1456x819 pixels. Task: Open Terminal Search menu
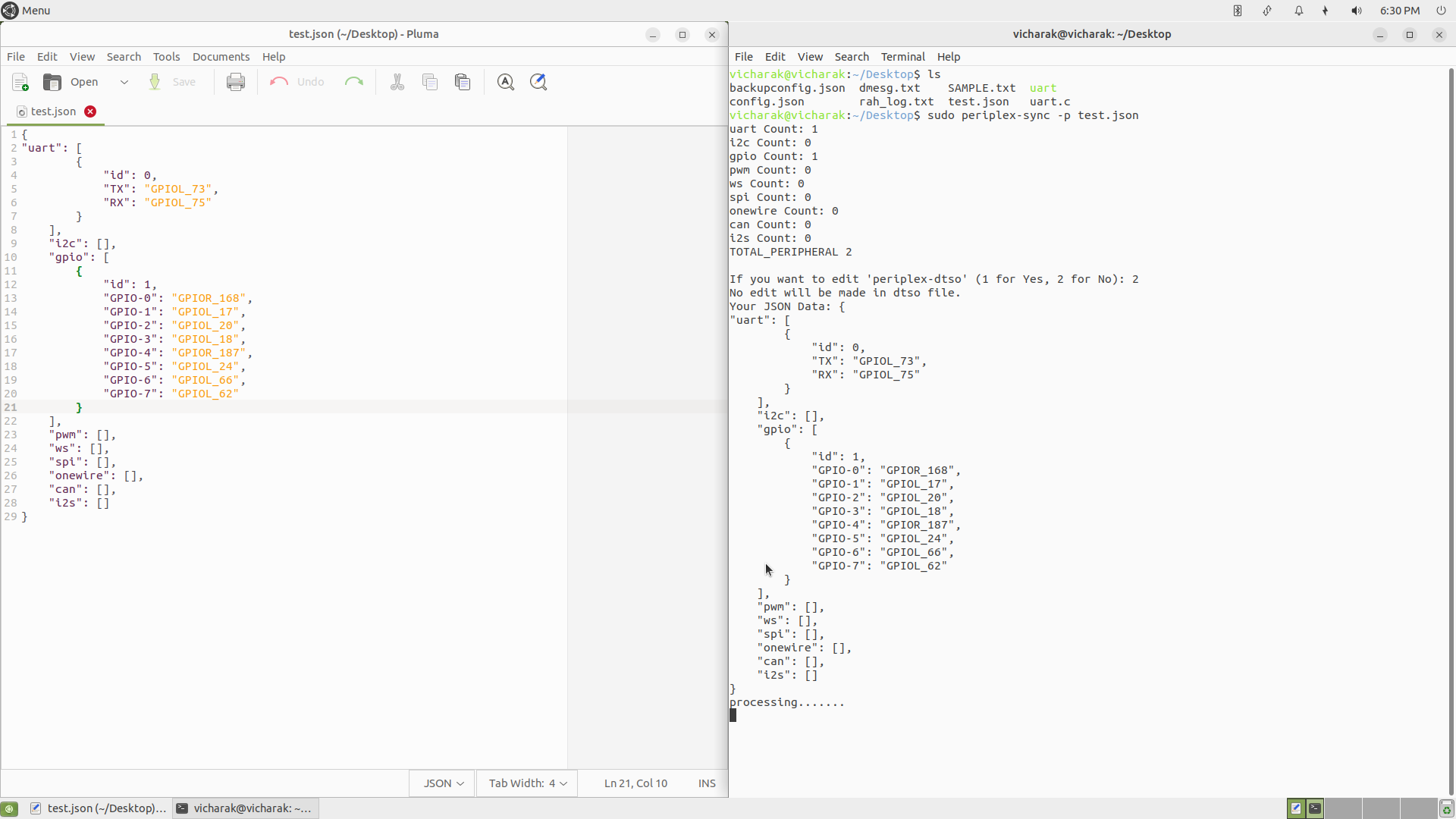click(852, 57)
